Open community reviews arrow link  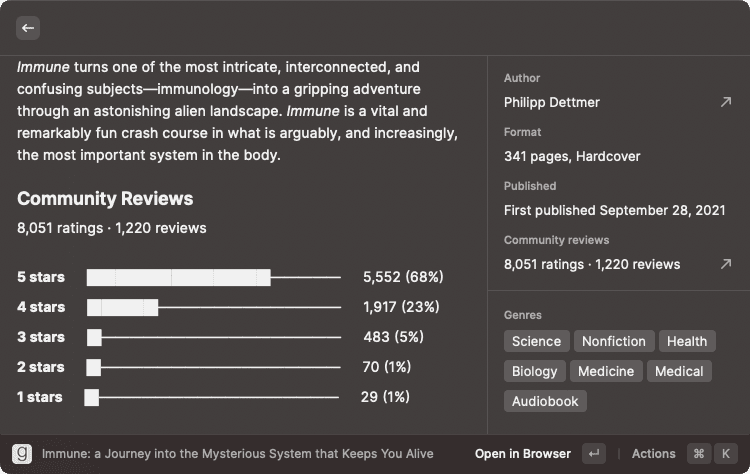725,264
